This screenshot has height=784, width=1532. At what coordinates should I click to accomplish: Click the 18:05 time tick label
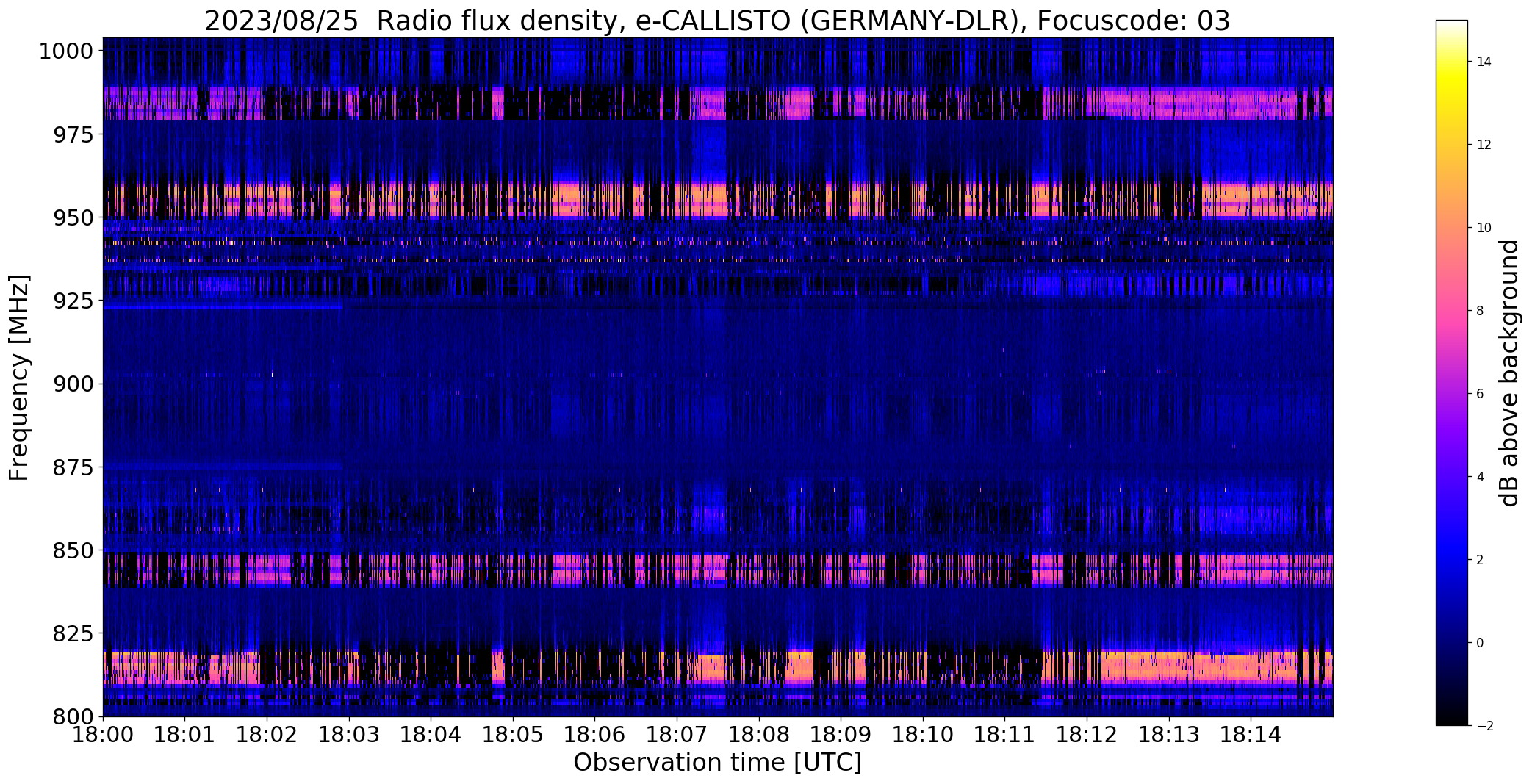pos(513,735)
